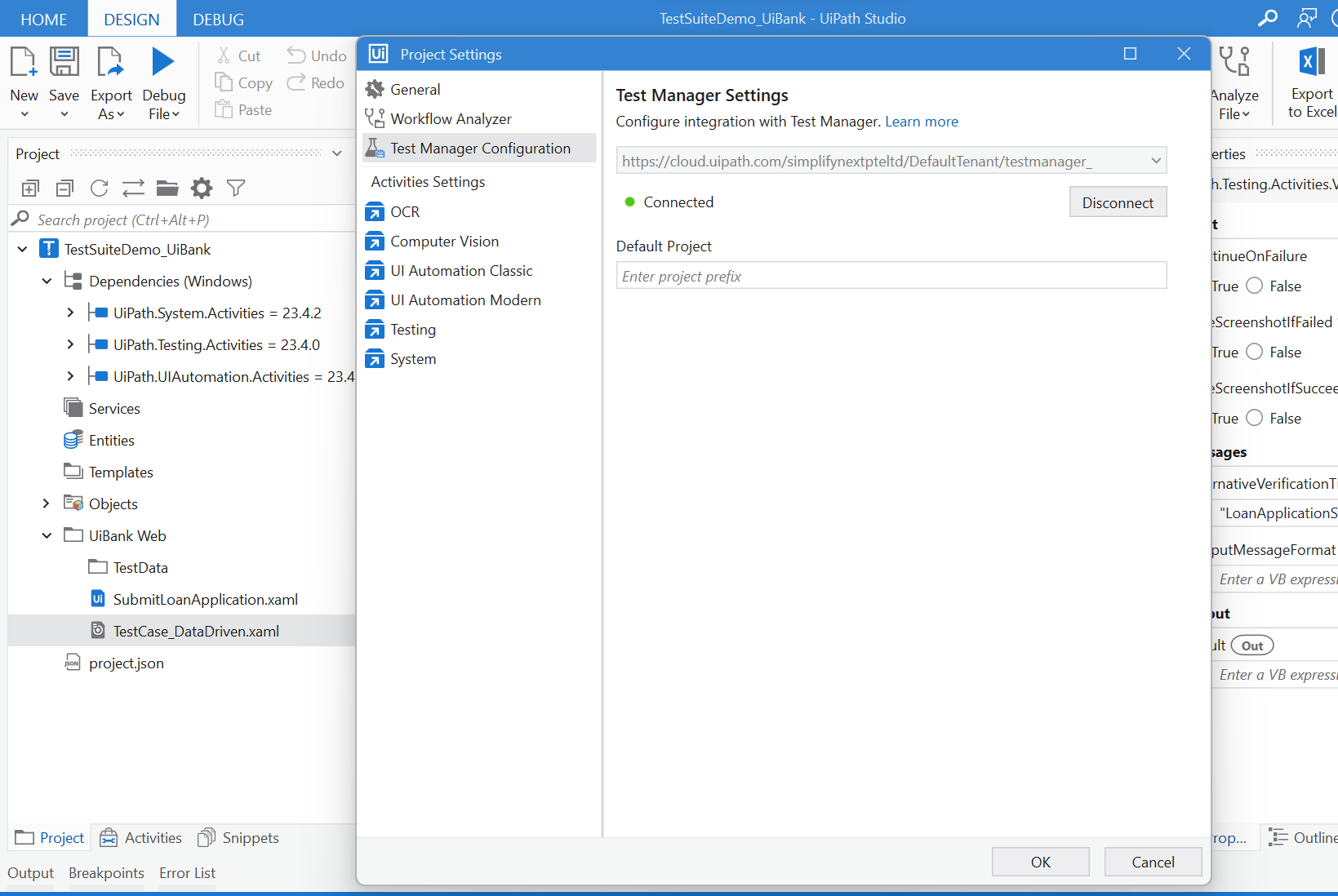Select False for TakeScreenshotIfFailed
Image resolution: width=1338 pixels, height=896 pixels.
1255,352
